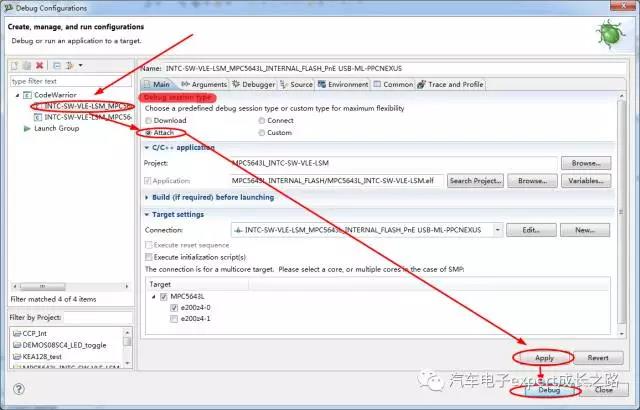Viewport: 640px width, 410px height.
Task: Click the duplicate launch configuration icon
Action: [x=27, y=65]
